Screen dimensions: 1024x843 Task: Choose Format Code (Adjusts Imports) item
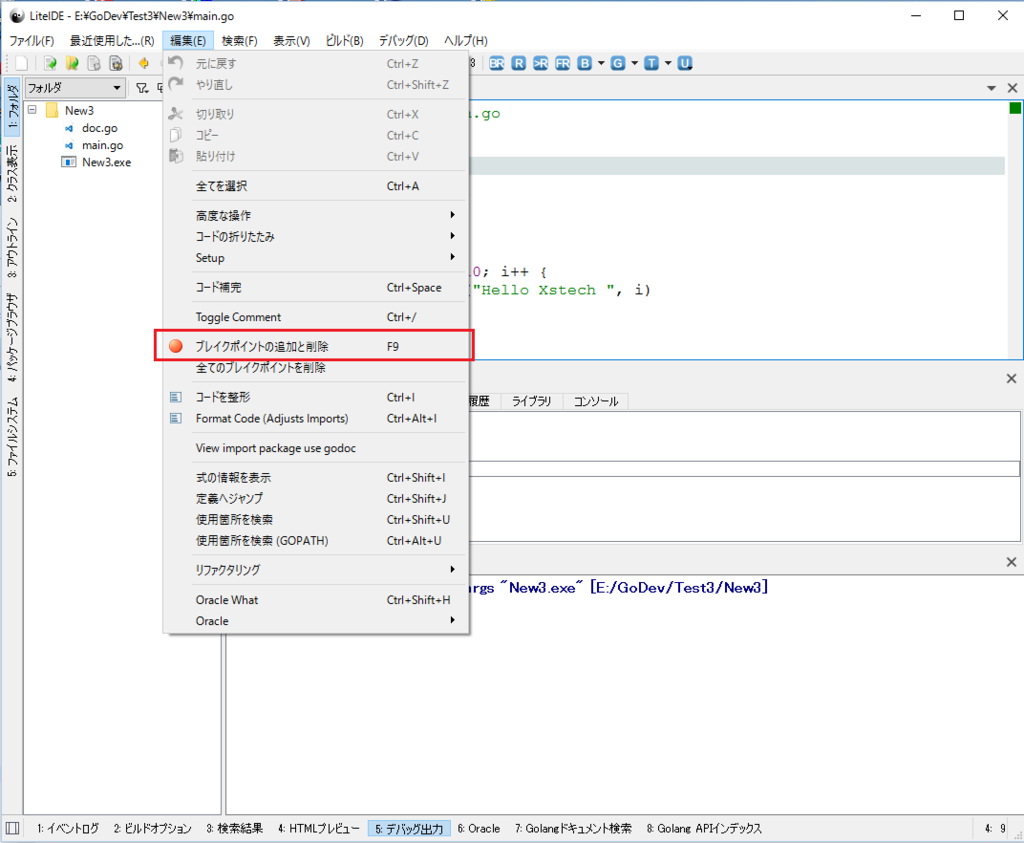[x=316, y=419]
